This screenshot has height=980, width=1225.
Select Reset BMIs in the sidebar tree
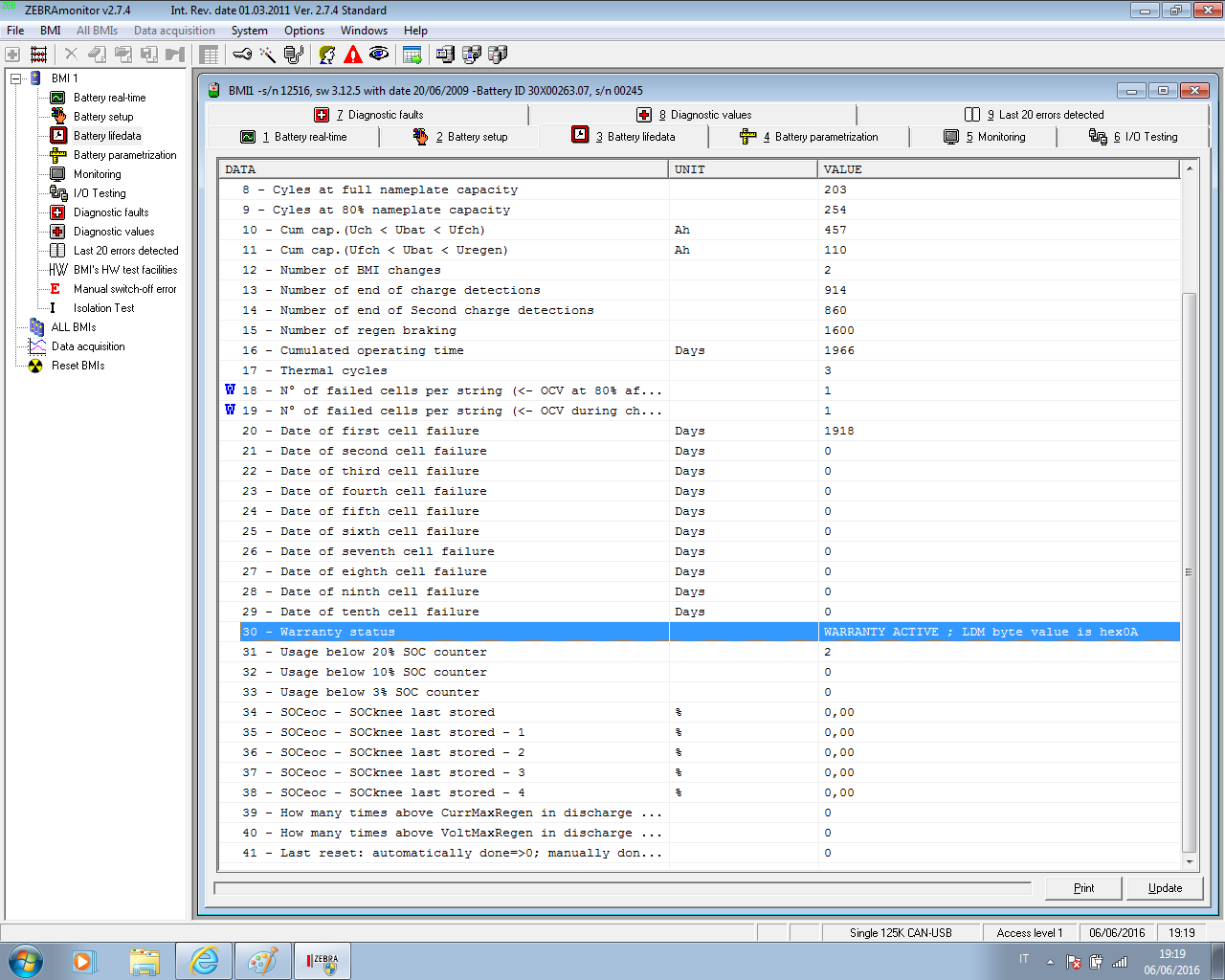click(x=78, y=366)
